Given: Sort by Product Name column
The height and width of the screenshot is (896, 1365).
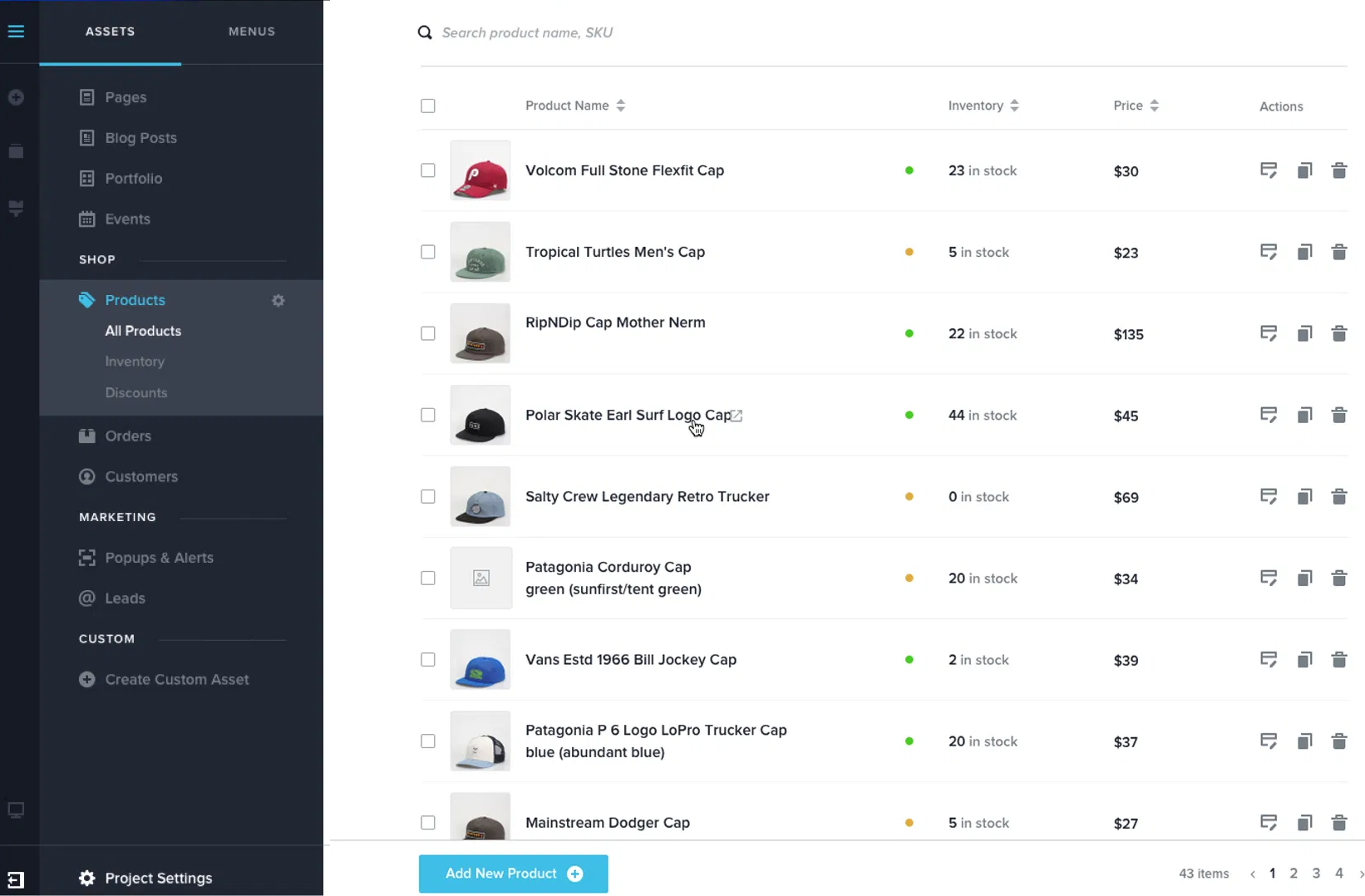Looking at the screenshot, I should [575, 106].
